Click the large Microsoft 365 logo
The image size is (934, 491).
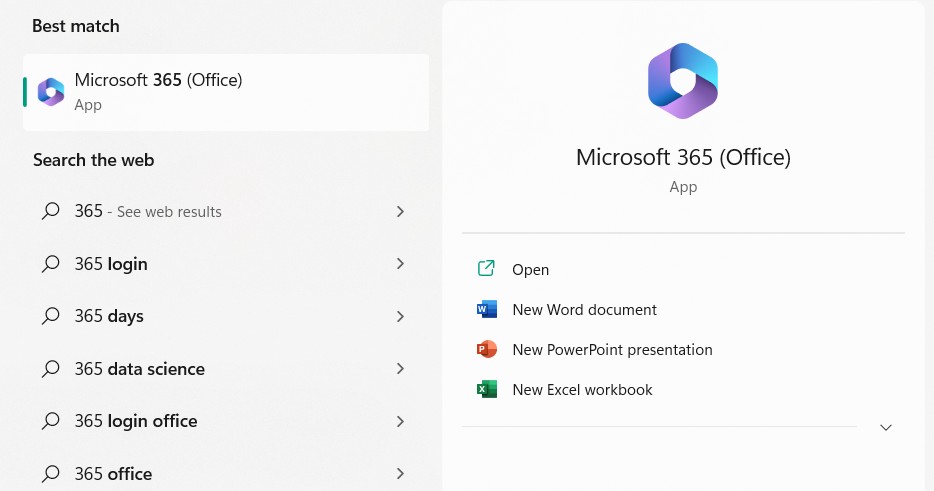[683, 81]
